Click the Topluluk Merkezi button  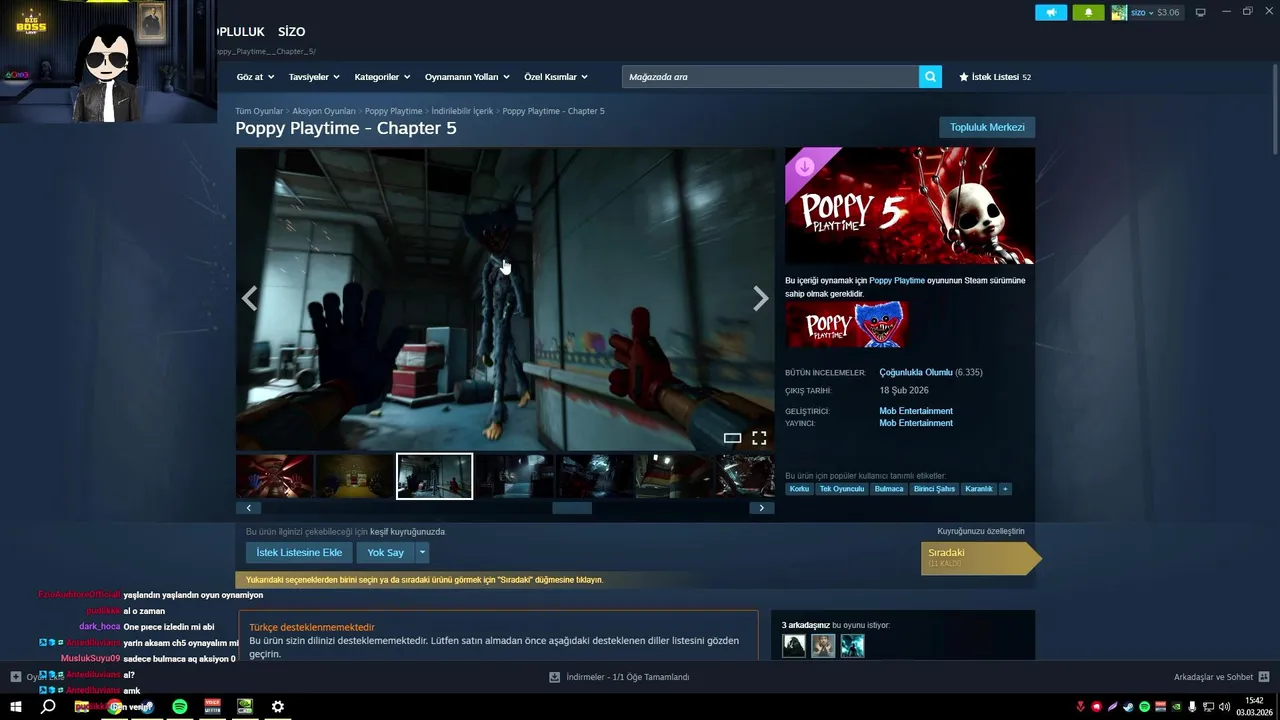[987, 127]
